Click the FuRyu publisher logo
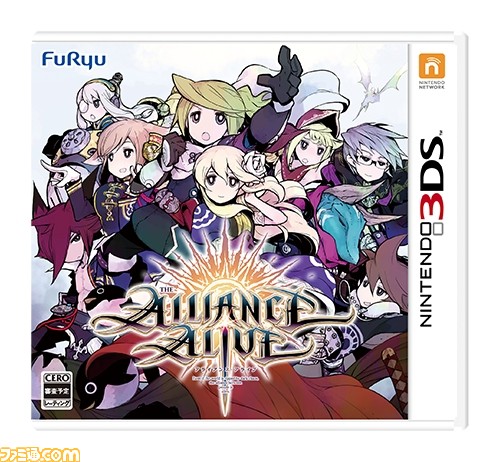500x462 pixels. point(74,60)
